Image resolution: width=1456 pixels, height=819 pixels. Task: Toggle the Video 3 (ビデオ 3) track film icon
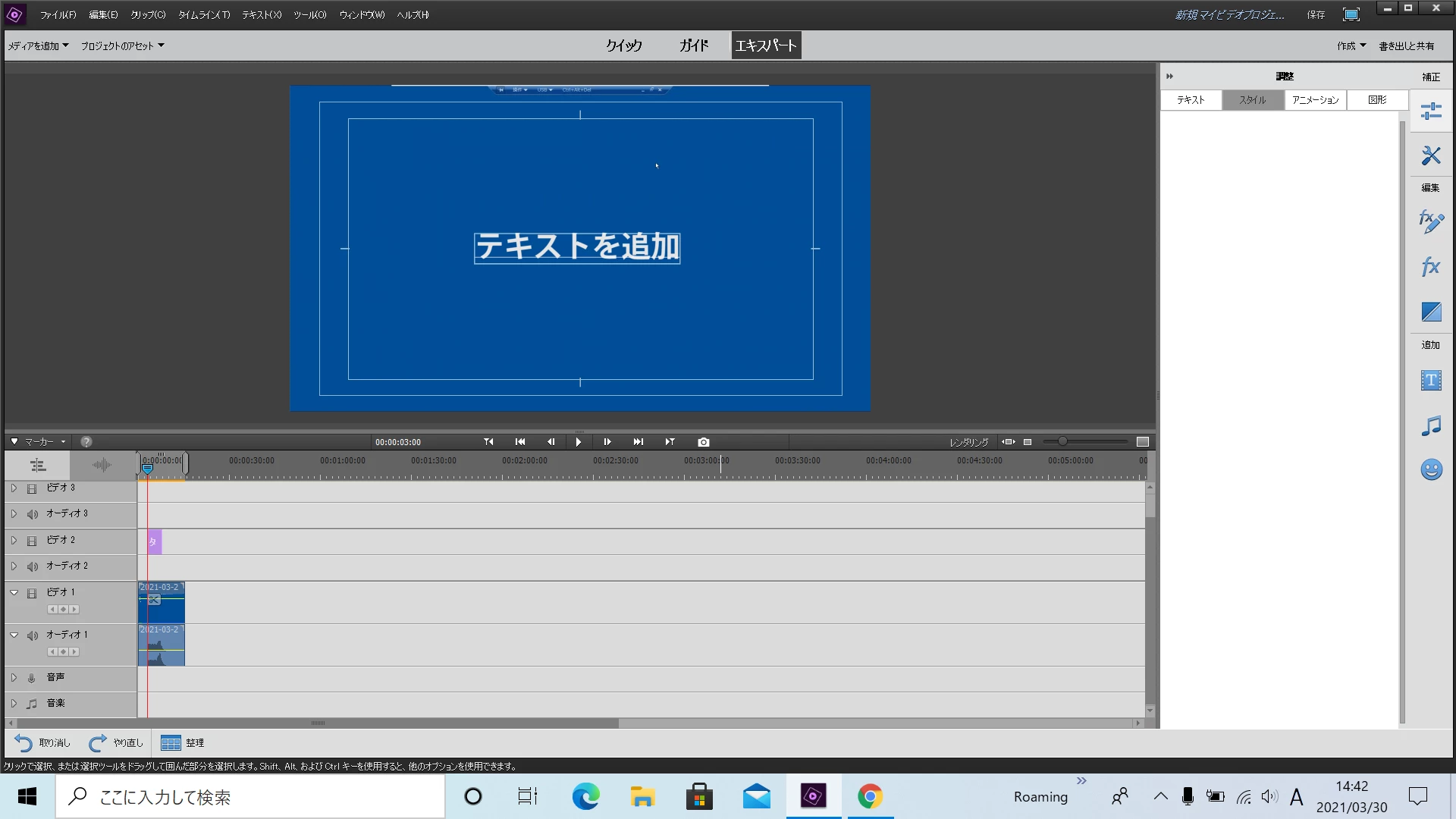[32, 488]
